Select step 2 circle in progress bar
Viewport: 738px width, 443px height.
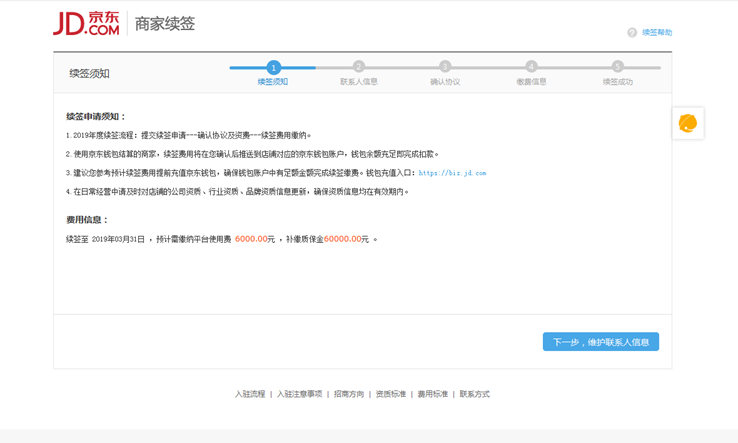coord(359,67)
